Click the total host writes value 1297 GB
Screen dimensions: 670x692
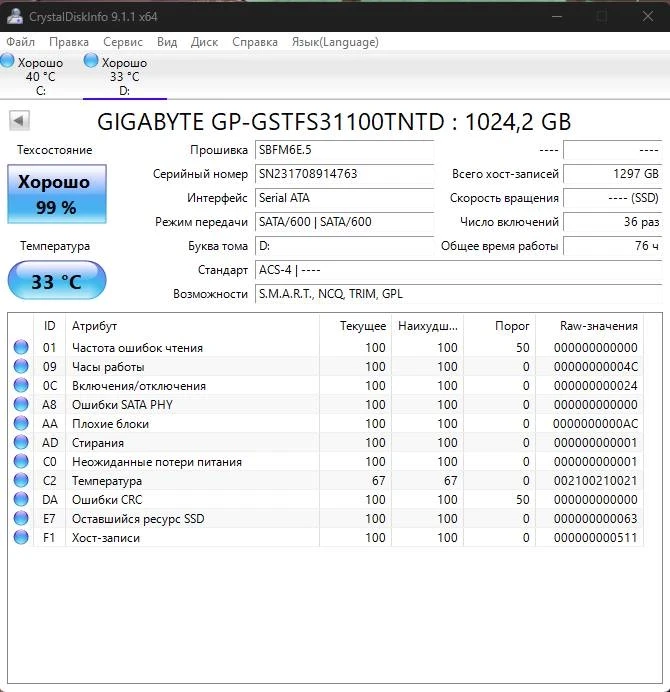pos(613,174)
